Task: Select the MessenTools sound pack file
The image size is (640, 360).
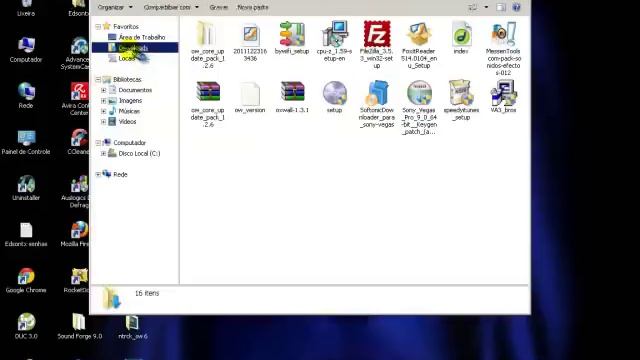Action: point(503,34)
